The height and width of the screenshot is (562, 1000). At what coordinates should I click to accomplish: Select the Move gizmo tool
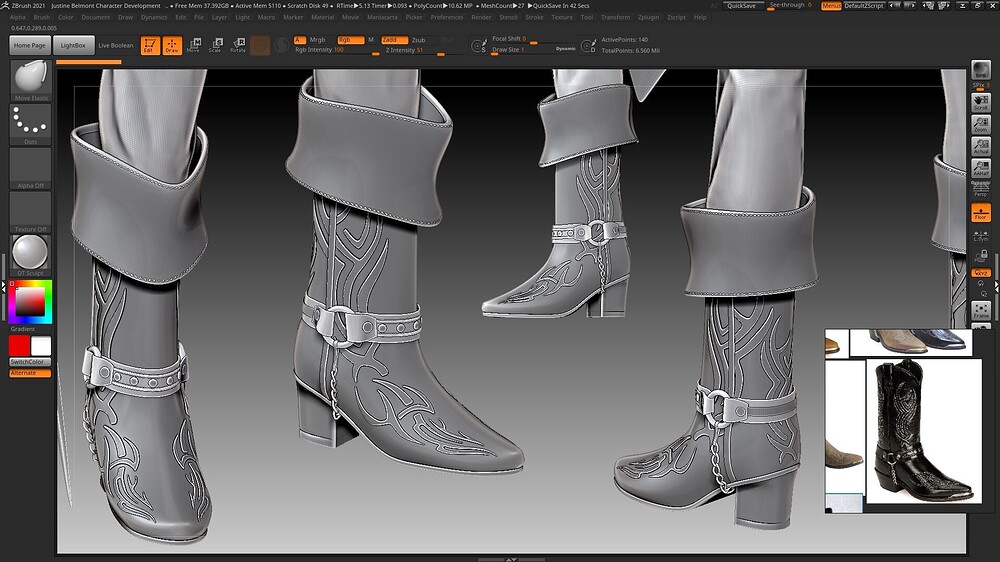coord(194,45)
